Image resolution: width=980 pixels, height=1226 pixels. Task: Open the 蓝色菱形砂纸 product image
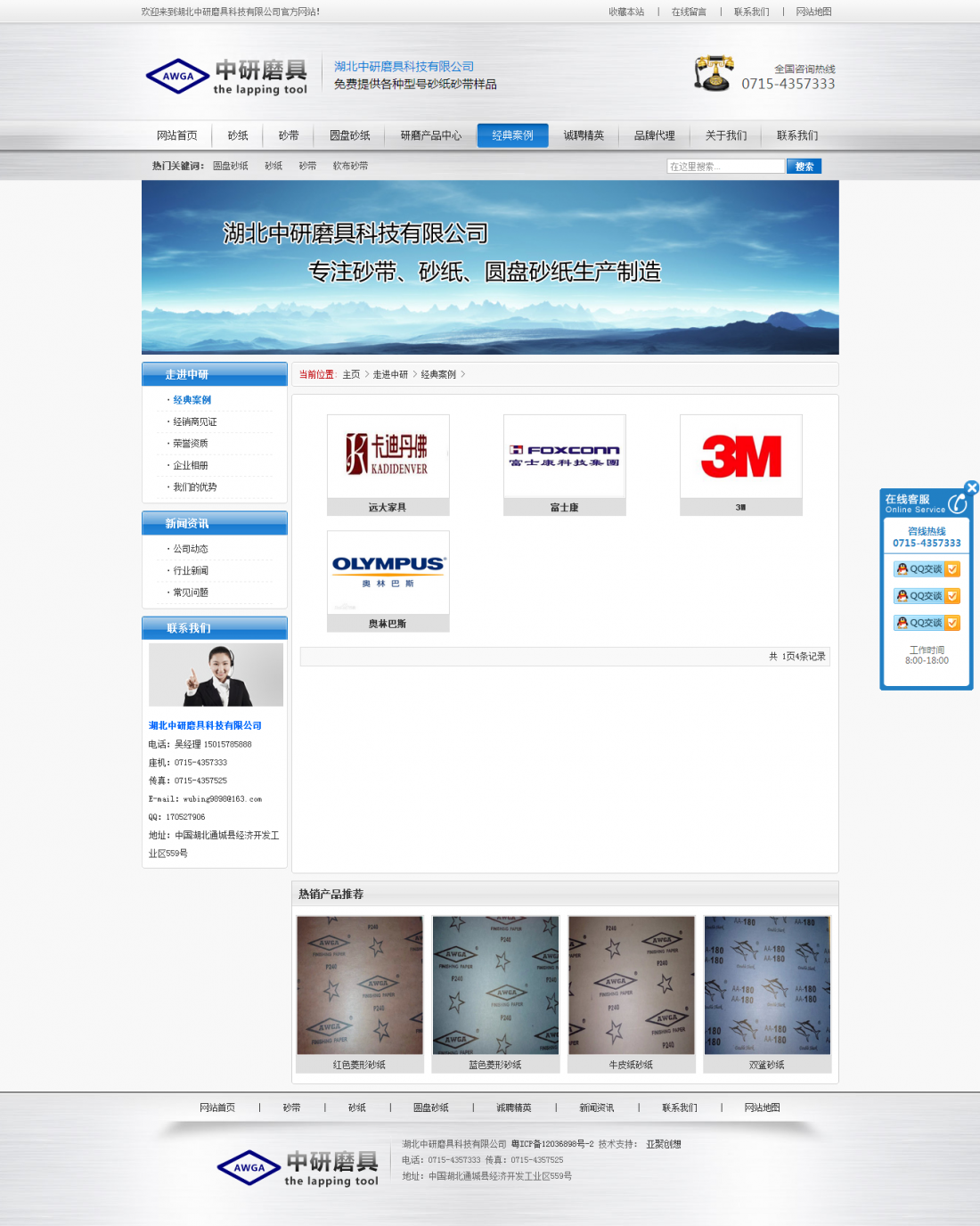click(x=495, y=985)
